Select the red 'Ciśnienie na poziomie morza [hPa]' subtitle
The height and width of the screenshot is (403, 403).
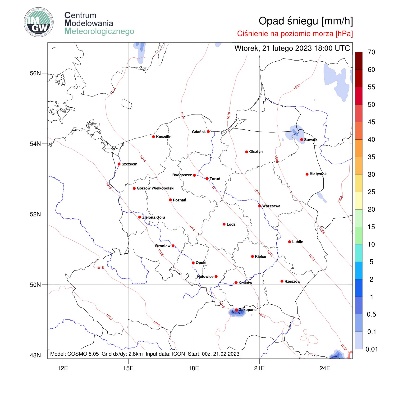(295, 33)
